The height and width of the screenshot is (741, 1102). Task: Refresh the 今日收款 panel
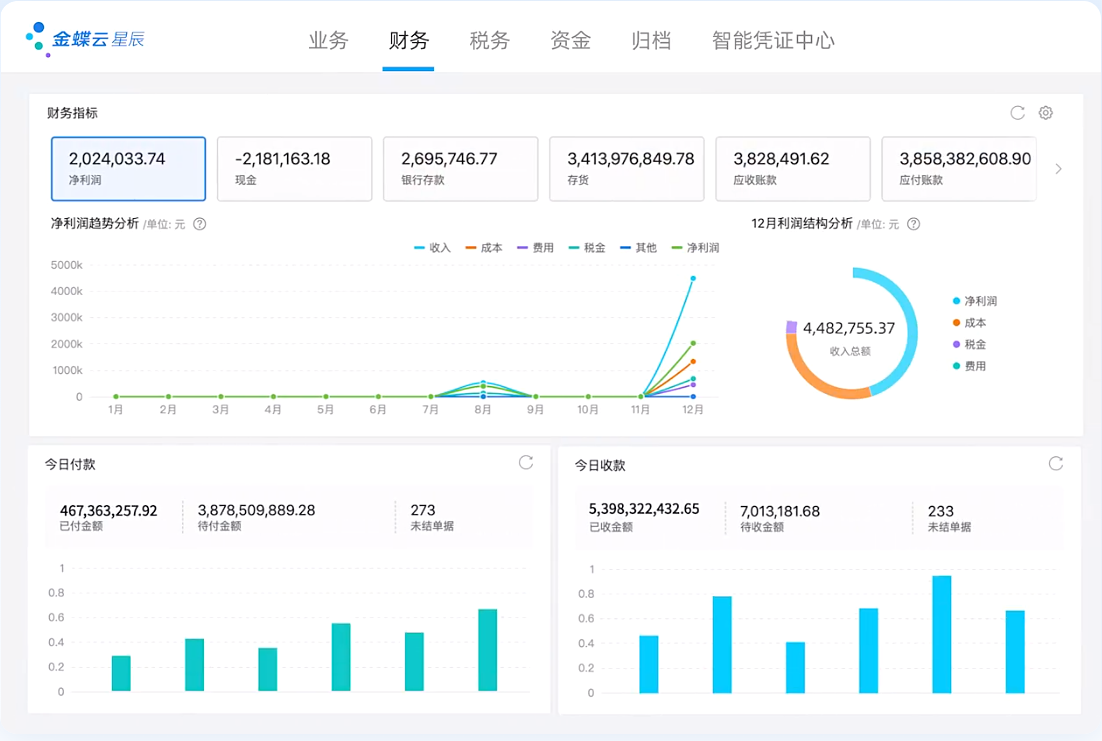(x=1056, y=463)
